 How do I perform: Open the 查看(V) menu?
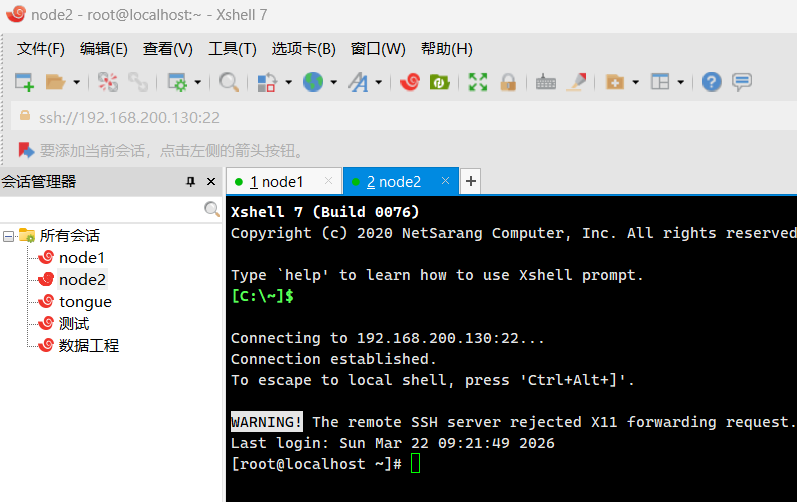pyautogui.click(x=168, y=49)
